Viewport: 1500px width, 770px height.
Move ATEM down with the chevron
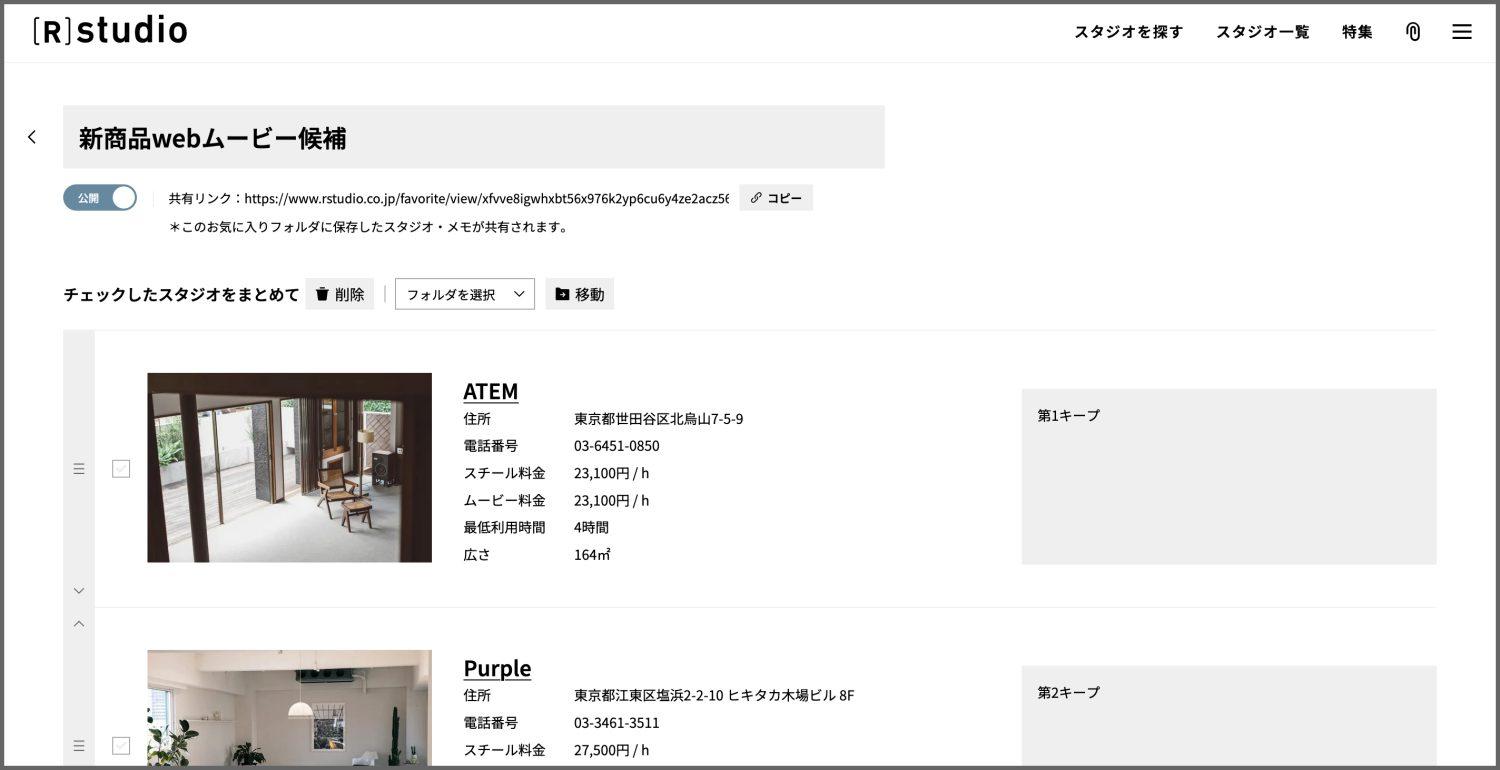pos(79,591)
